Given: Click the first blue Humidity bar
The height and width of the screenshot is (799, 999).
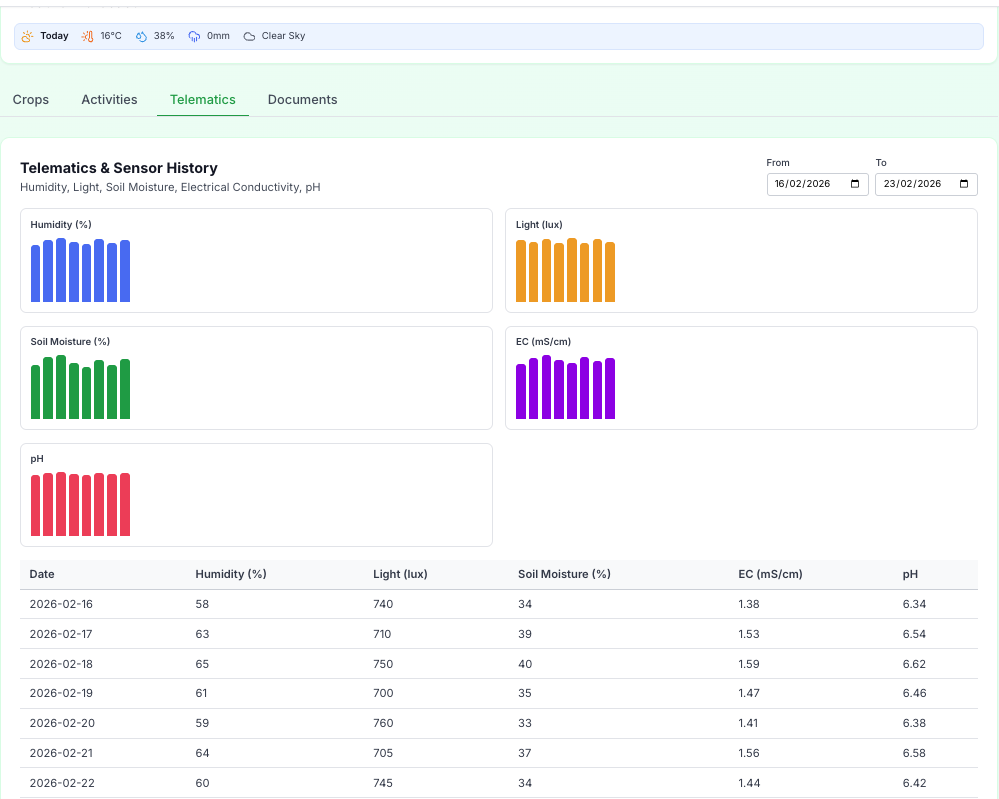Looking at the screenshot, I should [36, 273].
